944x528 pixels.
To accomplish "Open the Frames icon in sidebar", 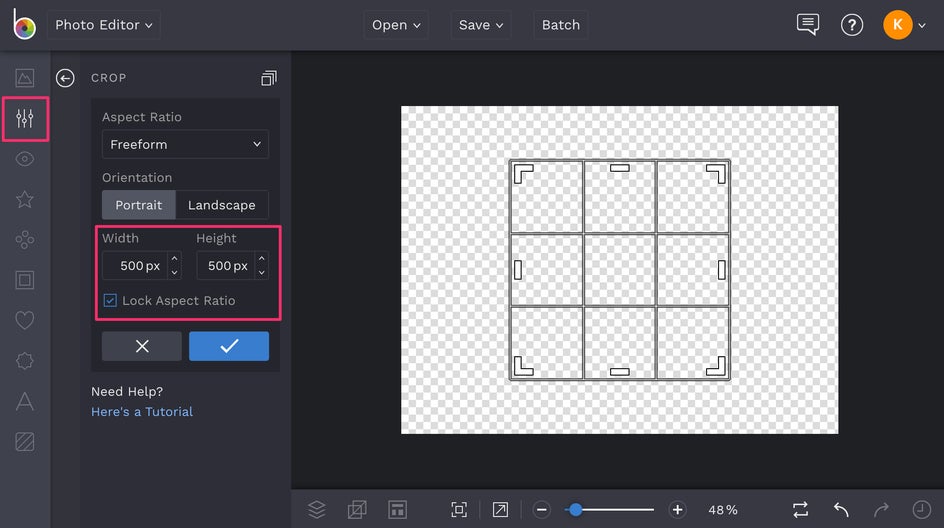I will 25,280.
